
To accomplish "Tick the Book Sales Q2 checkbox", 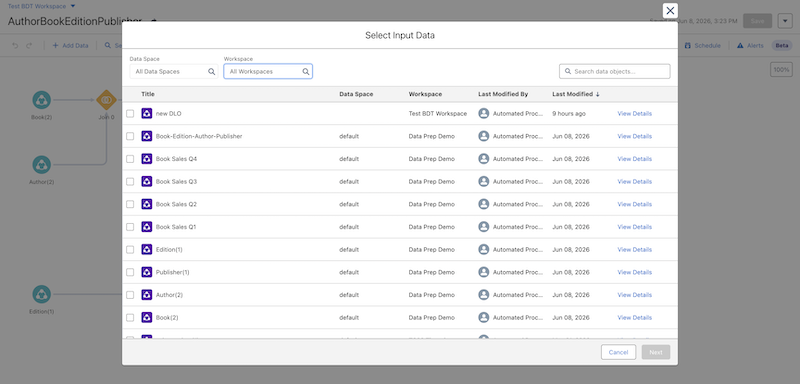I will pyautogui.click(x=130, y=204).
